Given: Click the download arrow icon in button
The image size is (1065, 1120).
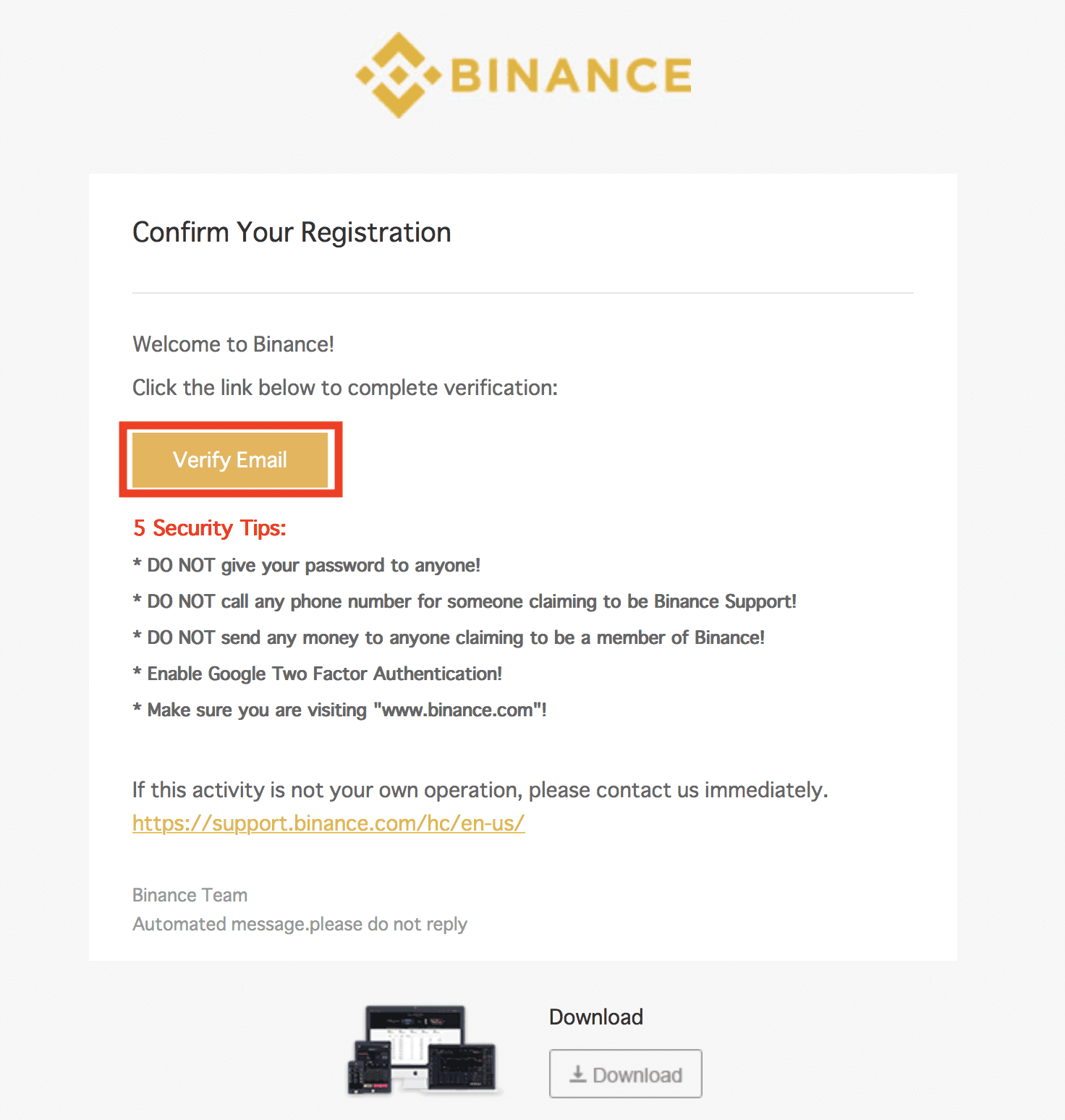Looking at the screenshot, I should tap(578, 1074).
